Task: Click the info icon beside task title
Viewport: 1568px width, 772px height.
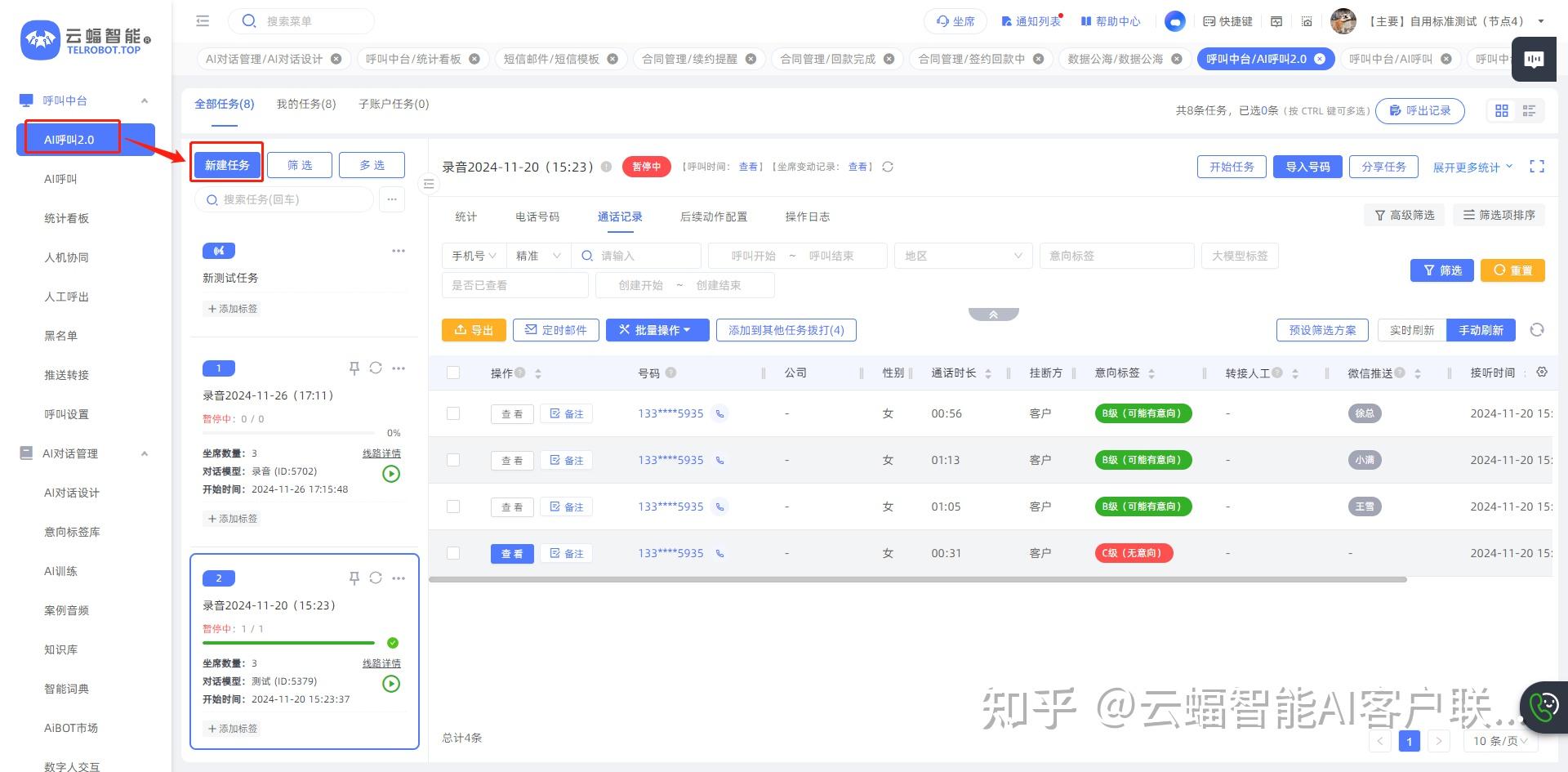Action: click(606, 167)
